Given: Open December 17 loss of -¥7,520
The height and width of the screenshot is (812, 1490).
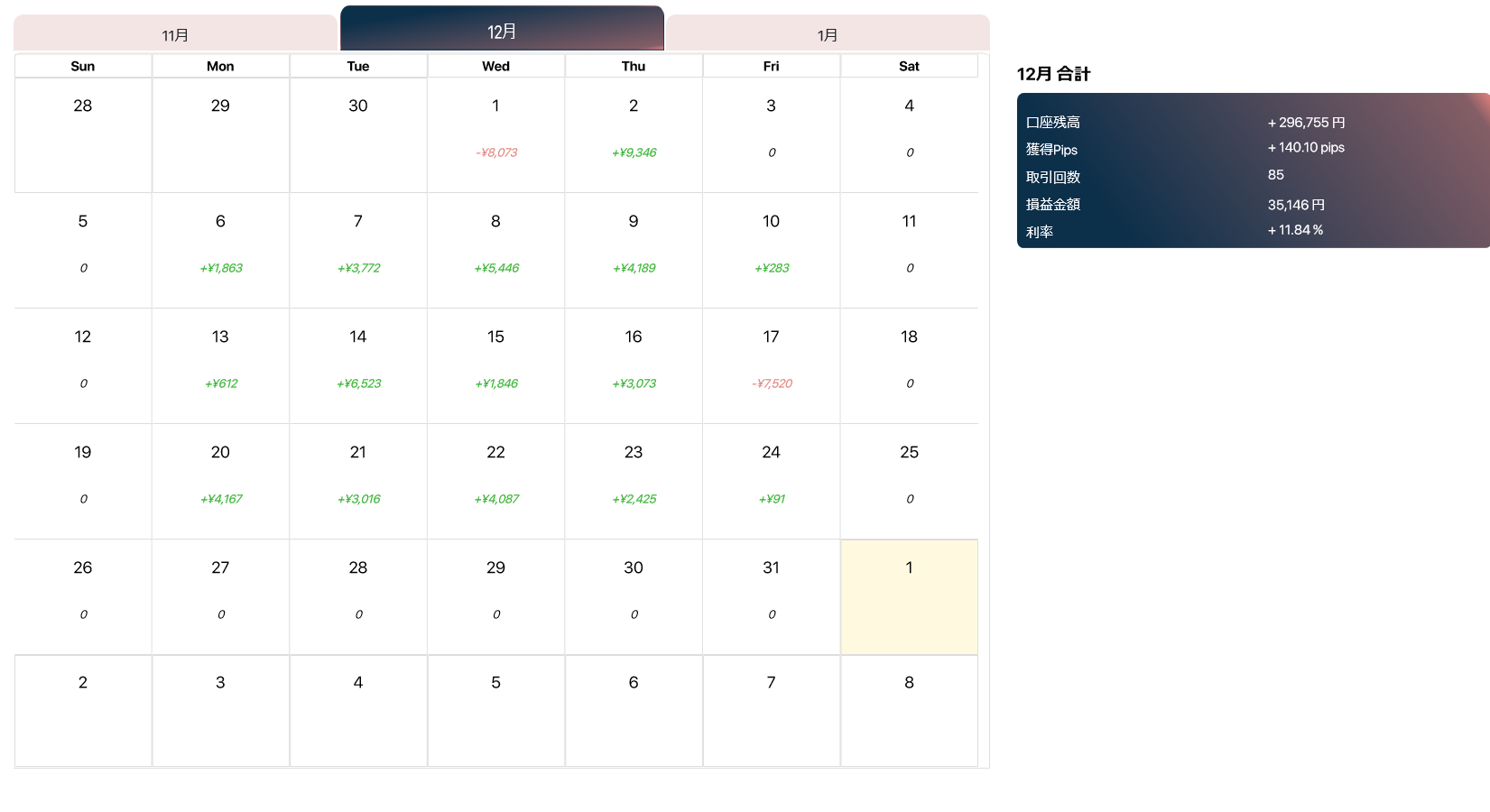Looking at the screenshot, I should (772, 366).
